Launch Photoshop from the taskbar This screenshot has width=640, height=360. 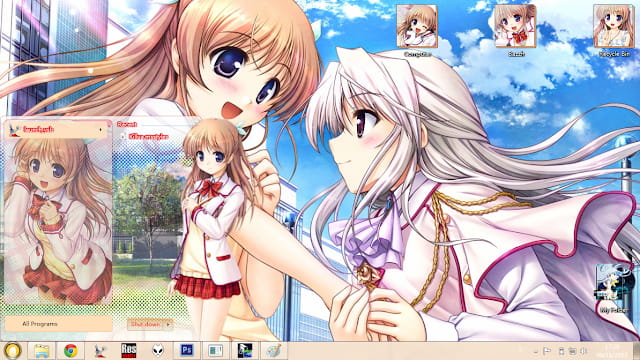coord(187,351)
